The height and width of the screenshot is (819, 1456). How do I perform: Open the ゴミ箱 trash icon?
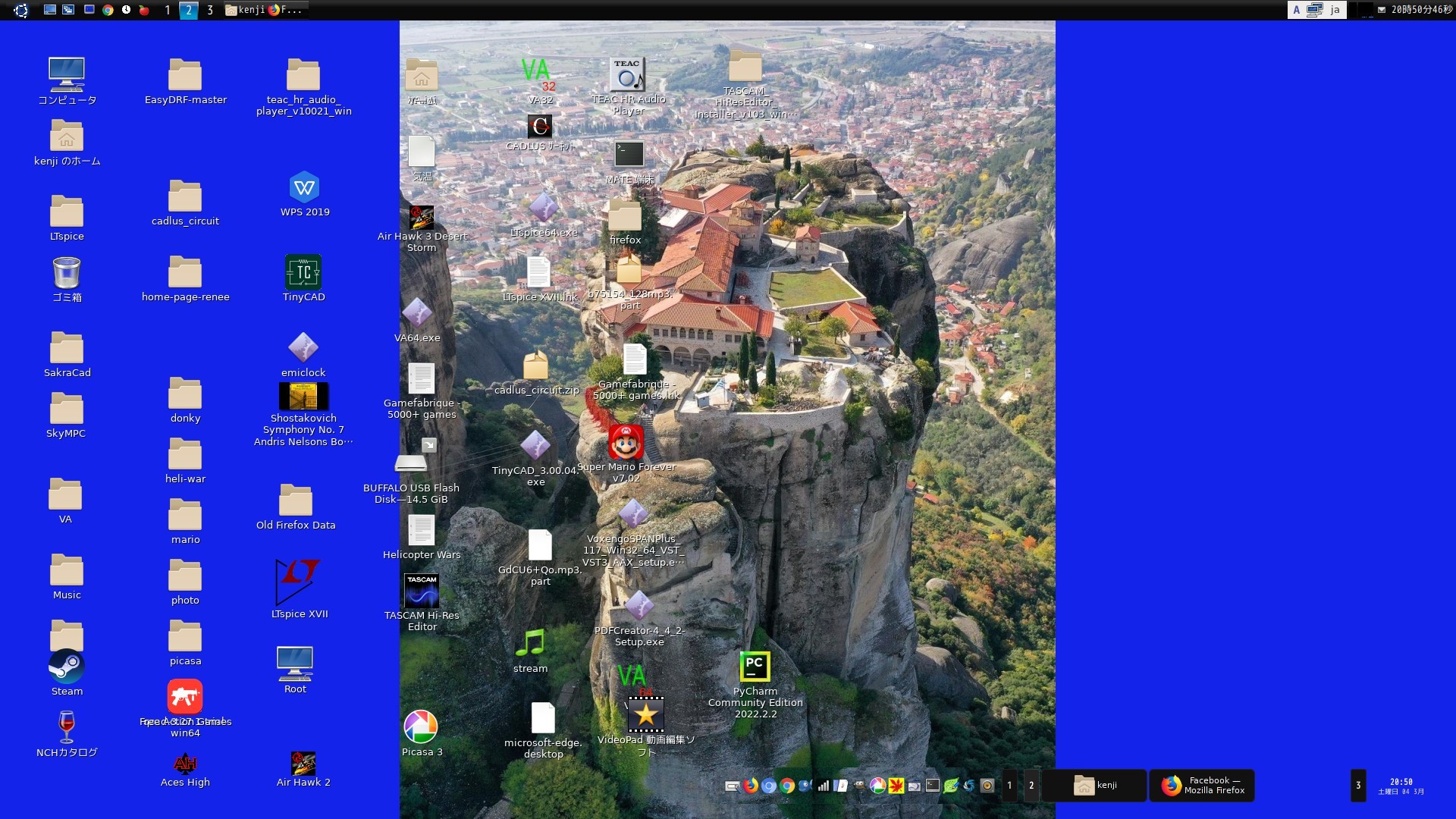pyautogui.click(x=67, y=273)
